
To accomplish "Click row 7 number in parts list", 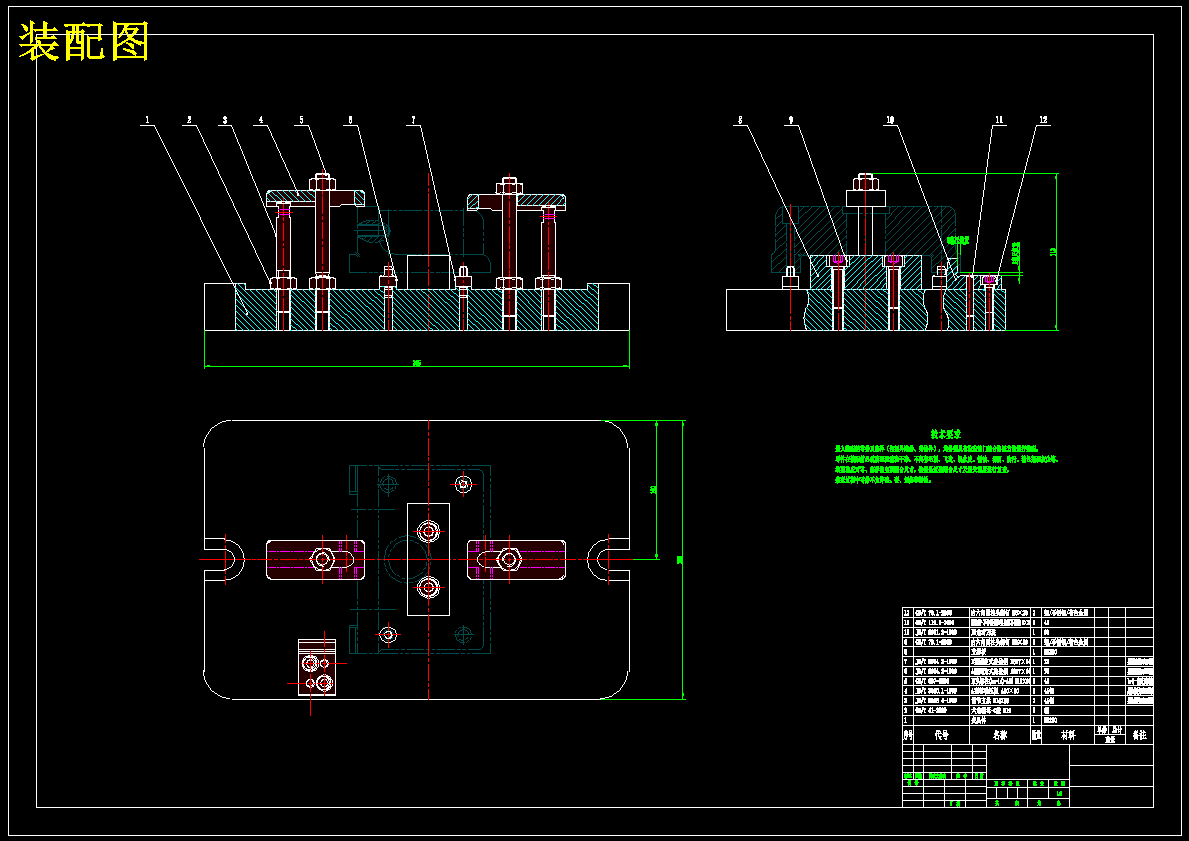I will click(x=906, y=661).
